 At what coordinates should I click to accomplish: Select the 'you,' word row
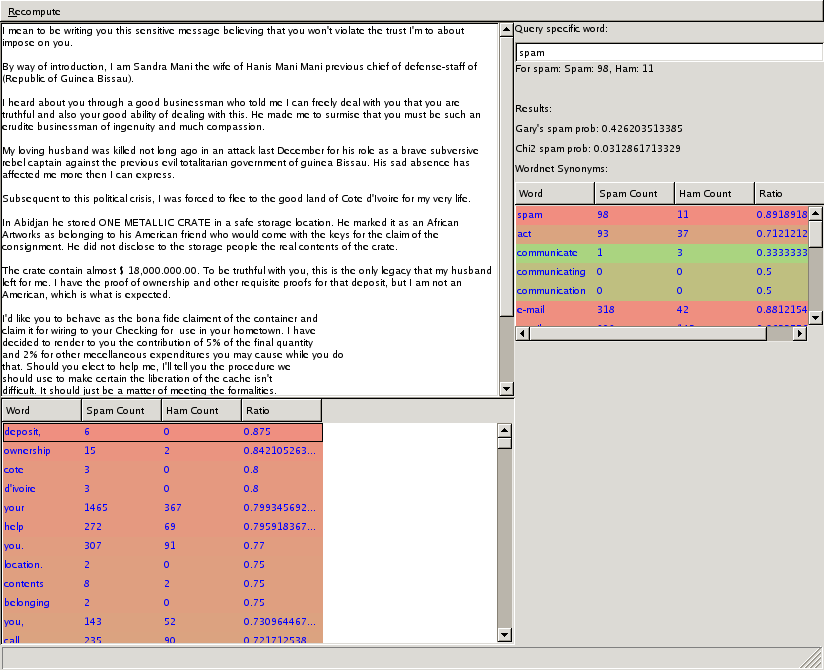tap(162, 622)
